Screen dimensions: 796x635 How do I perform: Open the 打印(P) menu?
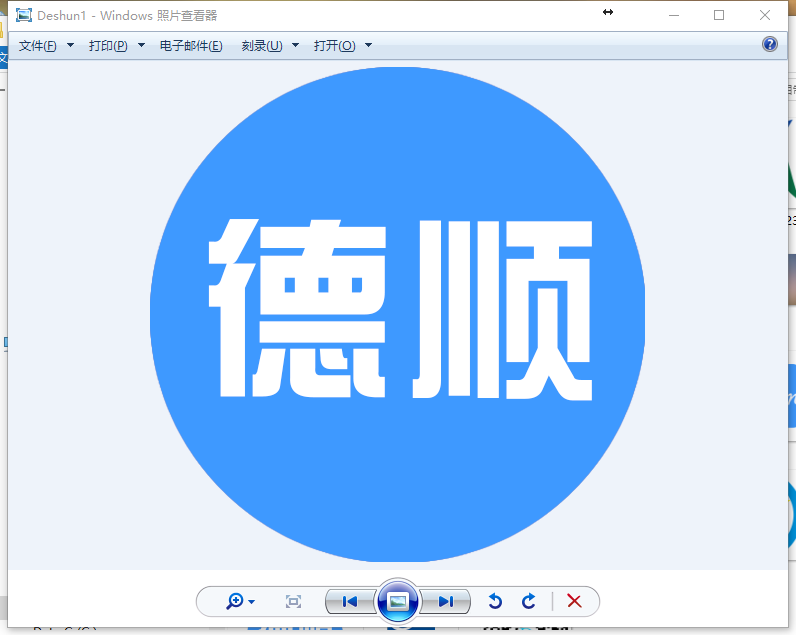click(x=108, y=46)
